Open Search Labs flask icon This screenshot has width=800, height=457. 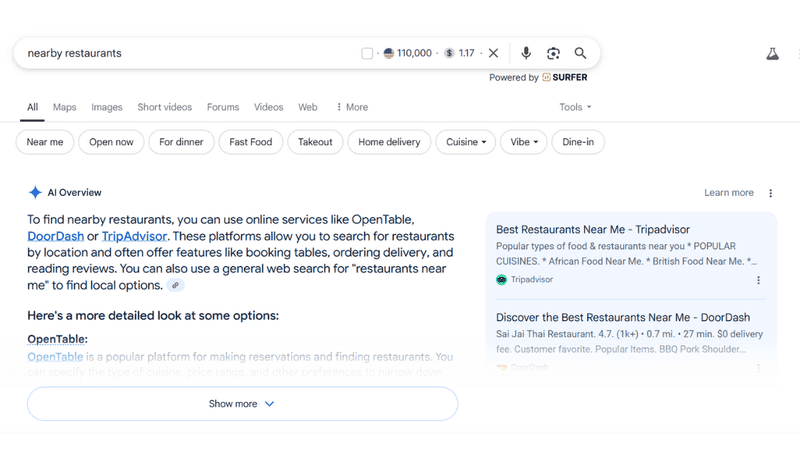coord(772,54)
